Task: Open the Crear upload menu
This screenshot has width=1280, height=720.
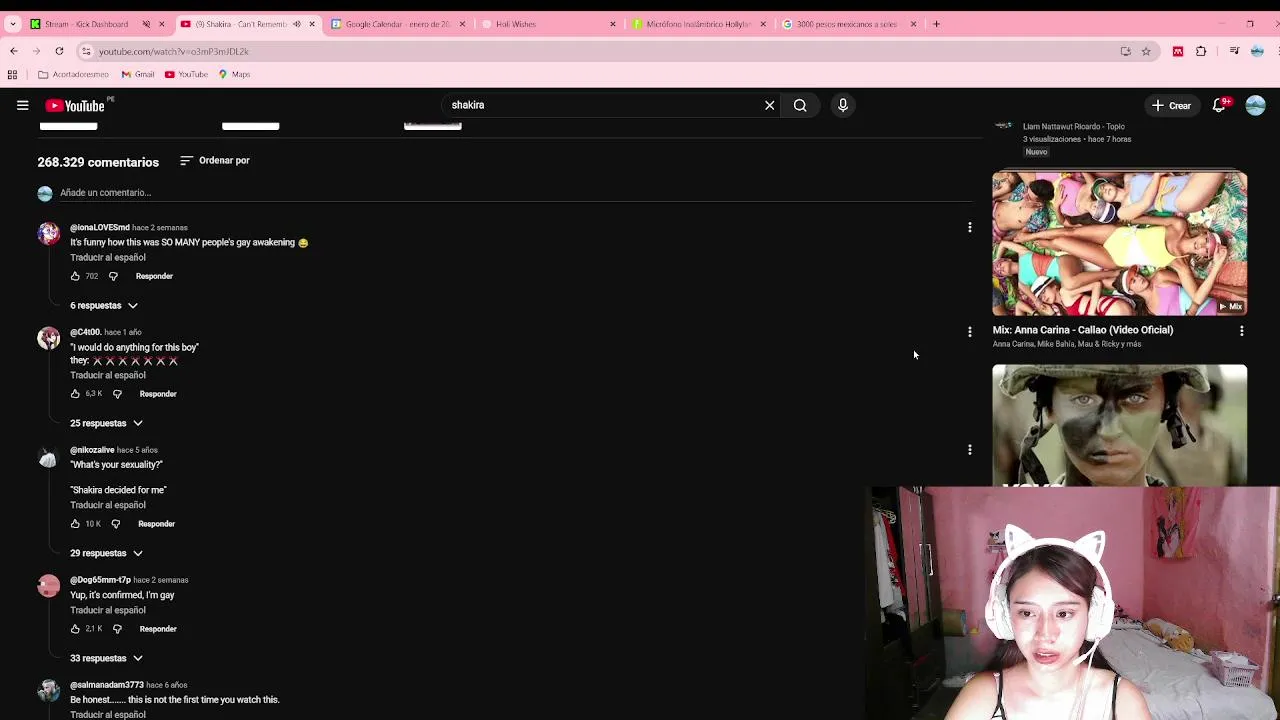Action: [1170, 105]
